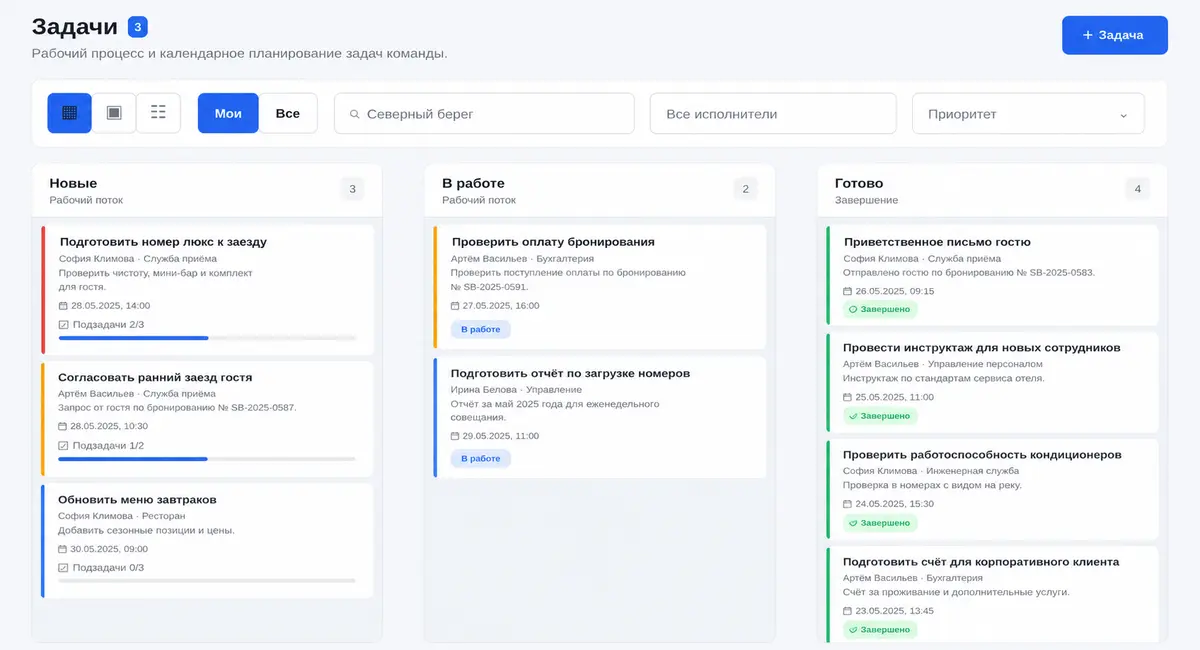Click calendar icon next to 30.05.2025, 09:00
1200x650 pixels.
coord(63,549)
